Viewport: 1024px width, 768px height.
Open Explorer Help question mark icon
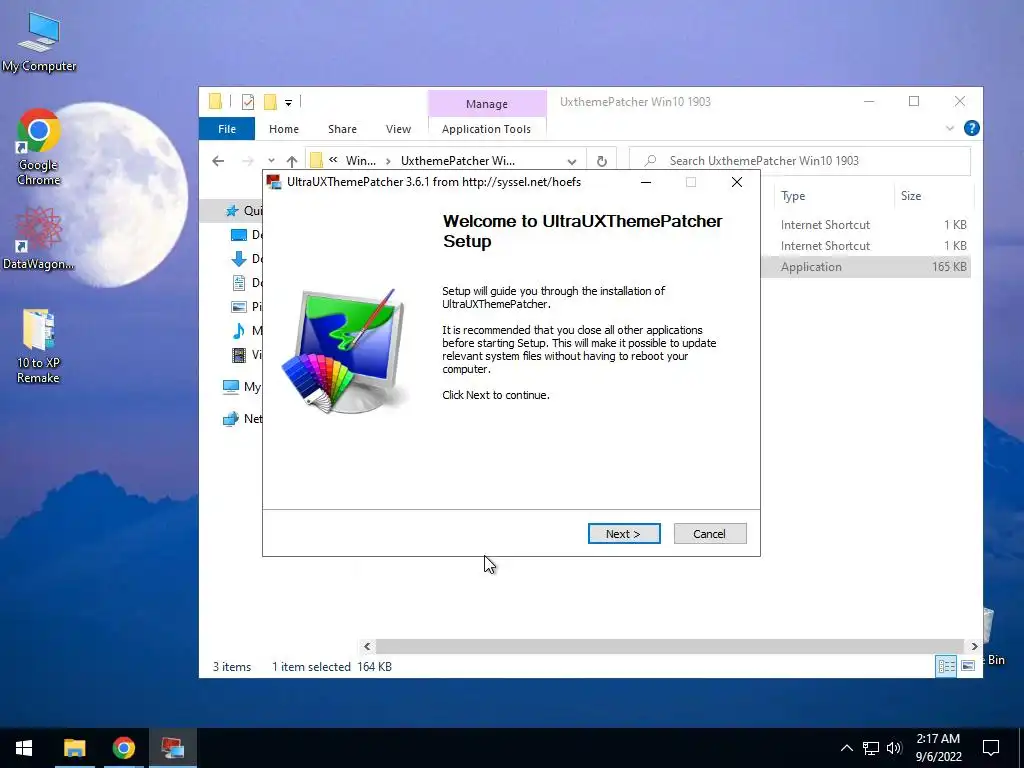click(971, 128)
